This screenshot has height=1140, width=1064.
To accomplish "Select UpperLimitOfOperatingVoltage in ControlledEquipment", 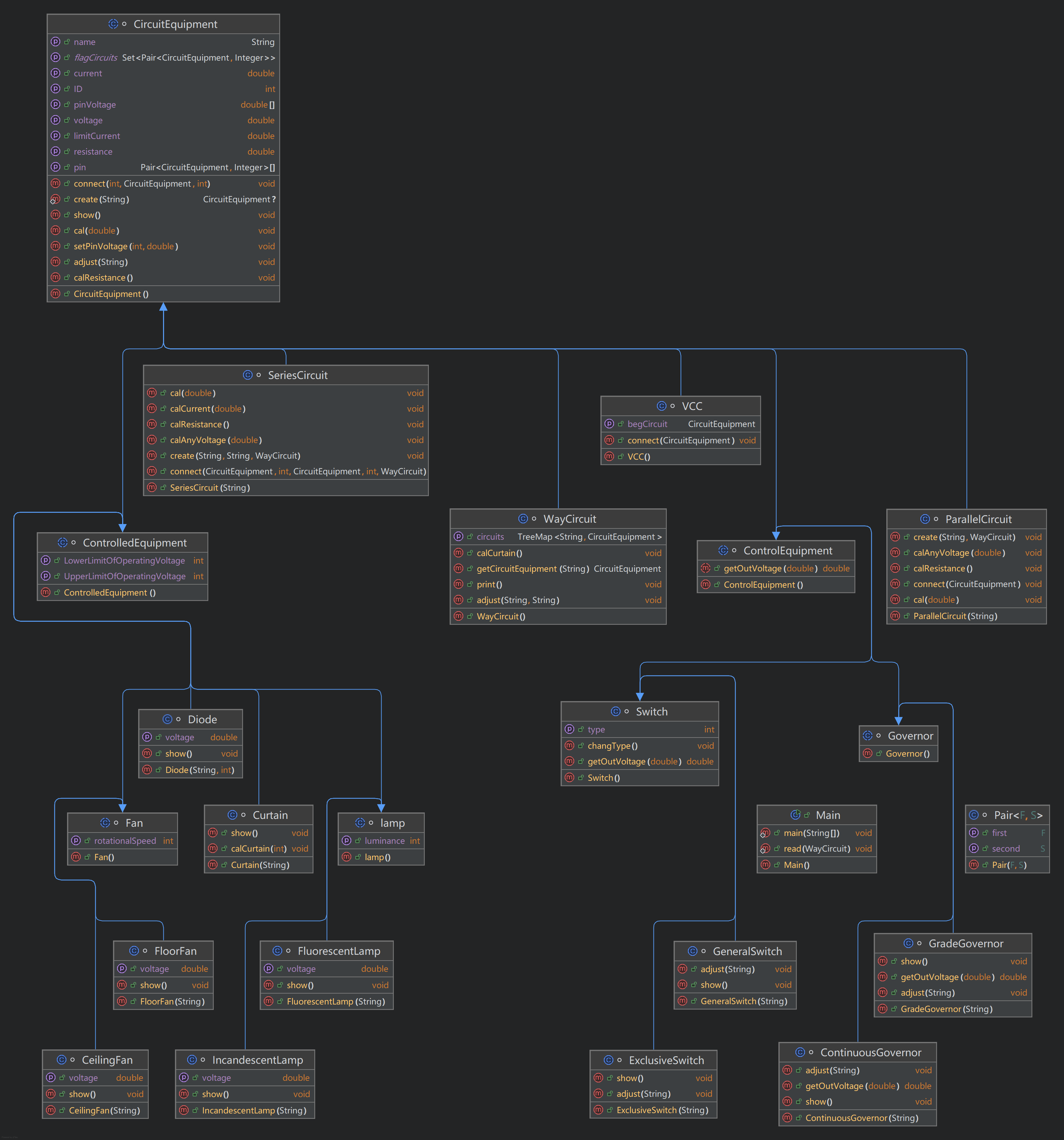I will [x=124, y=576].
